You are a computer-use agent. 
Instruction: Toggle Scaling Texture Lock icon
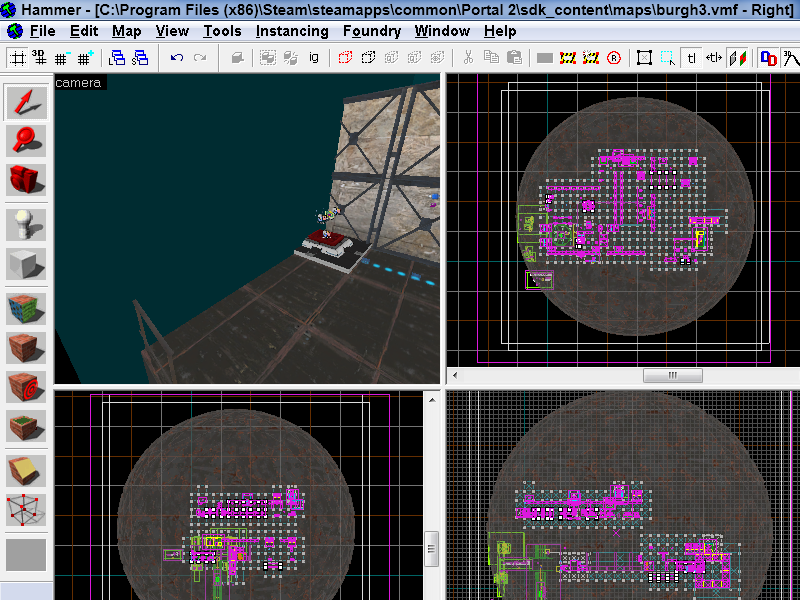tap(714, 58)
